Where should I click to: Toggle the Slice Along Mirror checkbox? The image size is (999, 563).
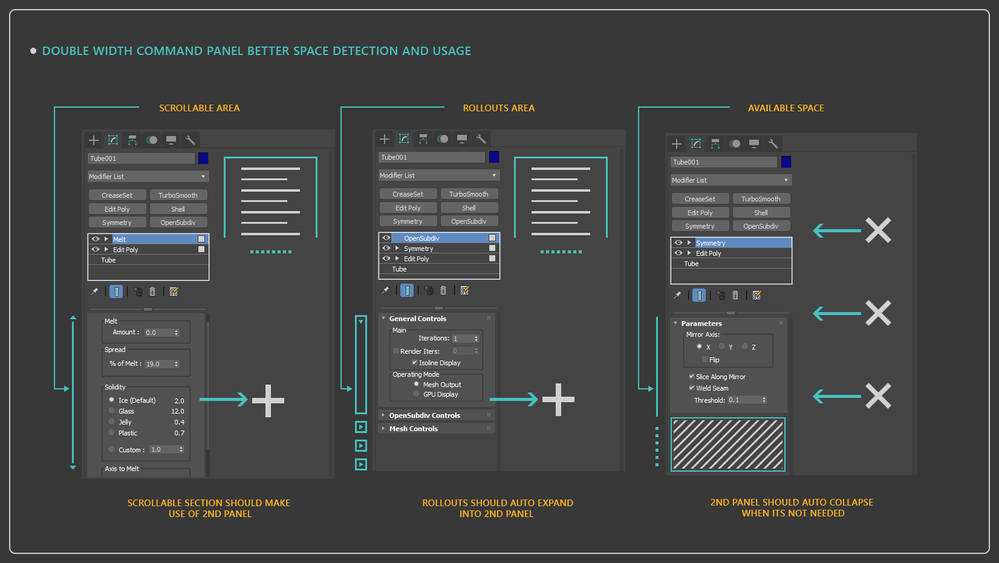[x=691, y=376]
